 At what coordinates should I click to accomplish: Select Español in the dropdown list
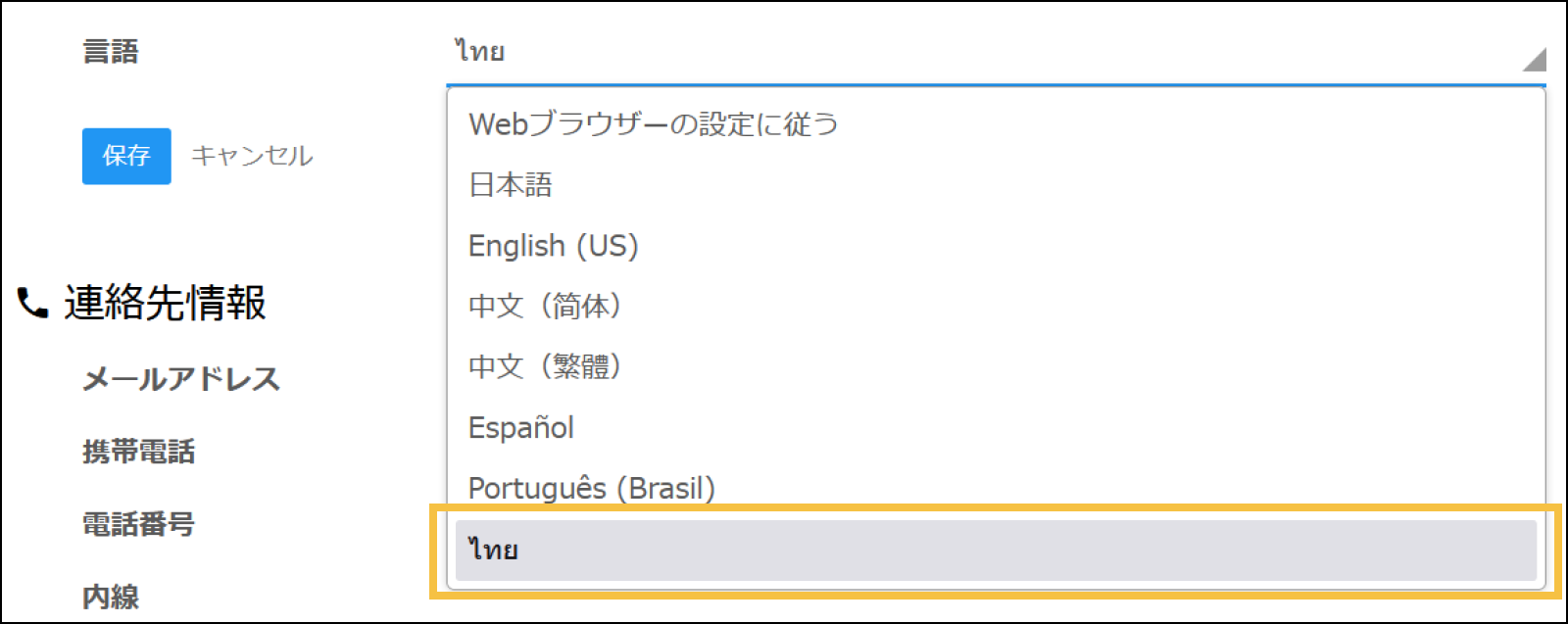coord(521,428)
